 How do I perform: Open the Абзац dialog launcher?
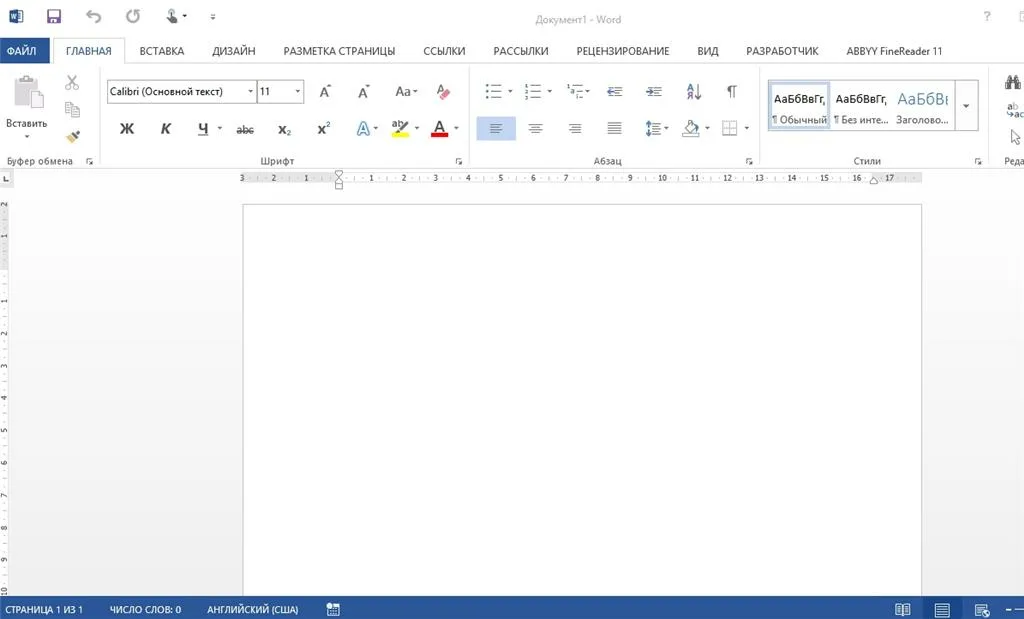coord(749,161)
